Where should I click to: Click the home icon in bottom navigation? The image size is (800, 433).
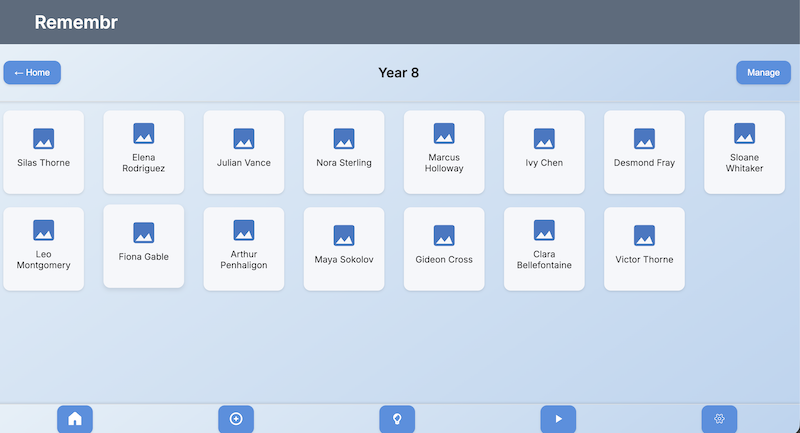(x=75, y=419)
